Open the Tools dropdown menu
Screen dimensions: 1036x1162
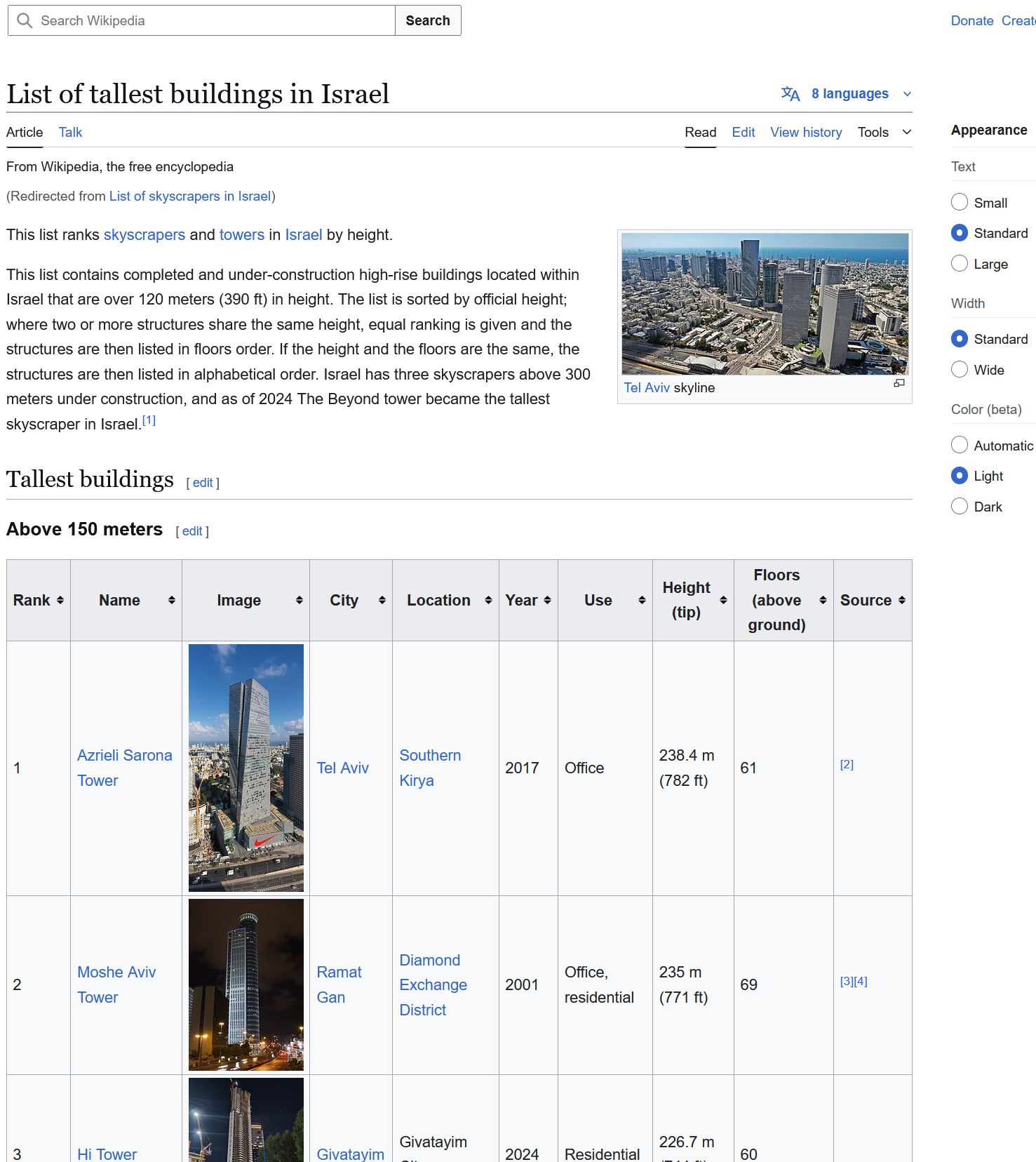pyautogui.click(x=884, y=132)
